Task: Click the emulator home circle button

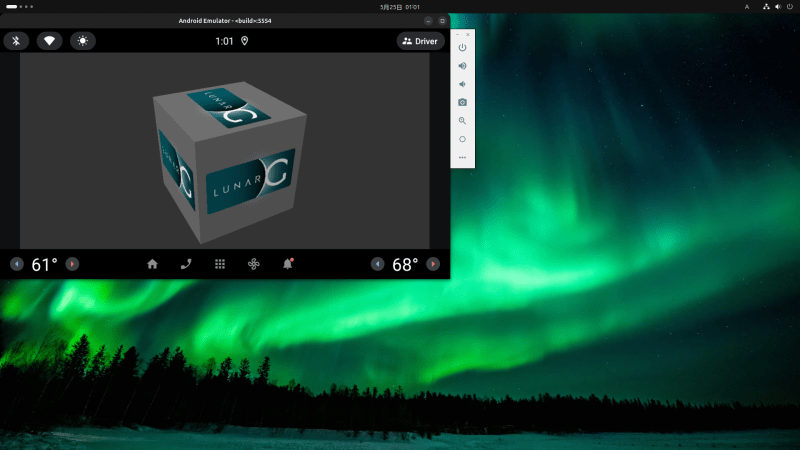Action: [462, 139]
